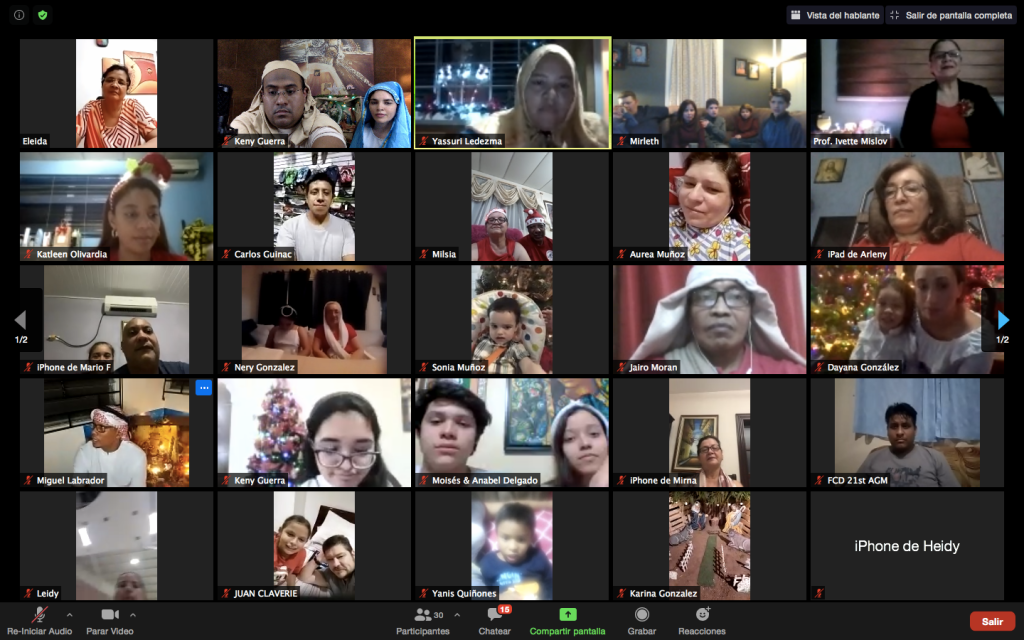The height and width of the screenshot is (640, 1024).
Task: Click the red Salir button
Action: coord(992,621)
